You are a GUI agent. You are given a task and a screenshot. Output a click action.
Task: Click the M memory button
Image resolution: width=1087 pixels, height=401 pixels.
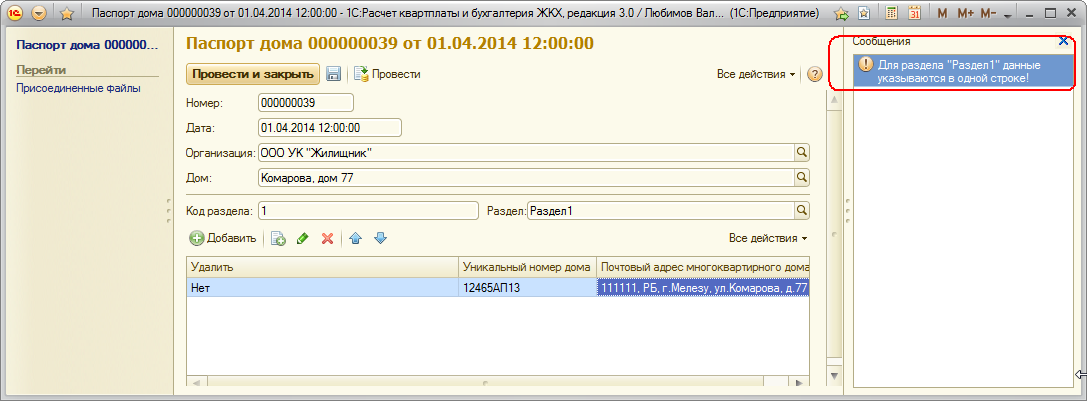point(942,13)
